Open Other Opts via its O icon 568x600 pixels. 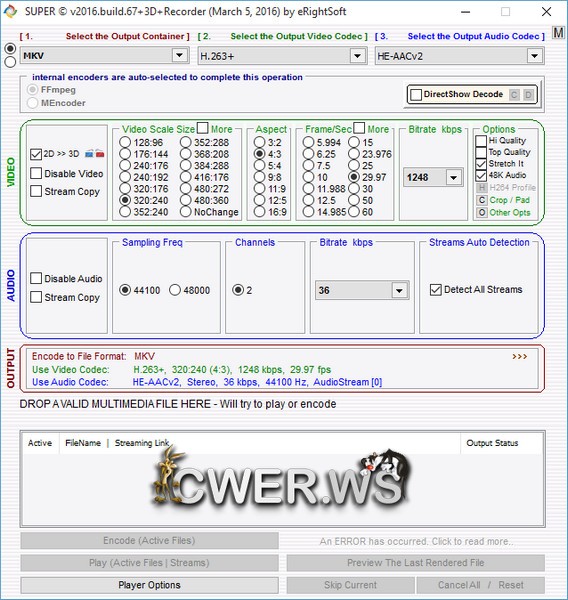(x=481, y=212)
